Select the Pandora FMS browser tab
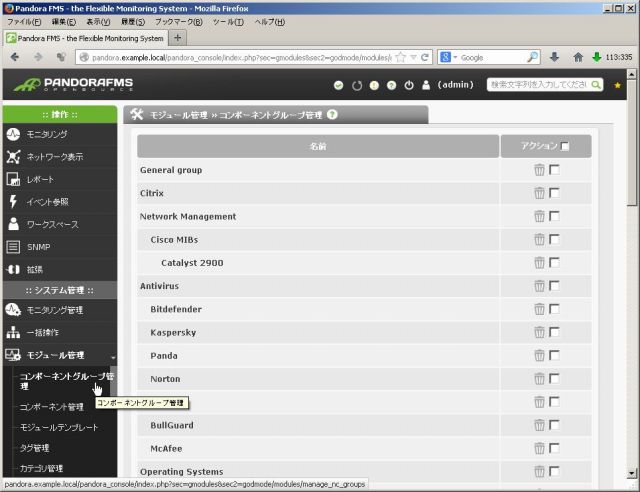Screen dimensions: 640x492 point(85,38)
